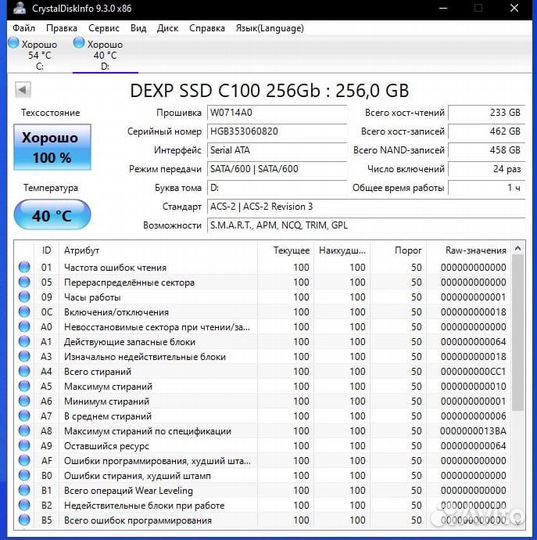Click the total host reads value 233 GB
This screenshot has height=540, width=537.
[487, 113]
